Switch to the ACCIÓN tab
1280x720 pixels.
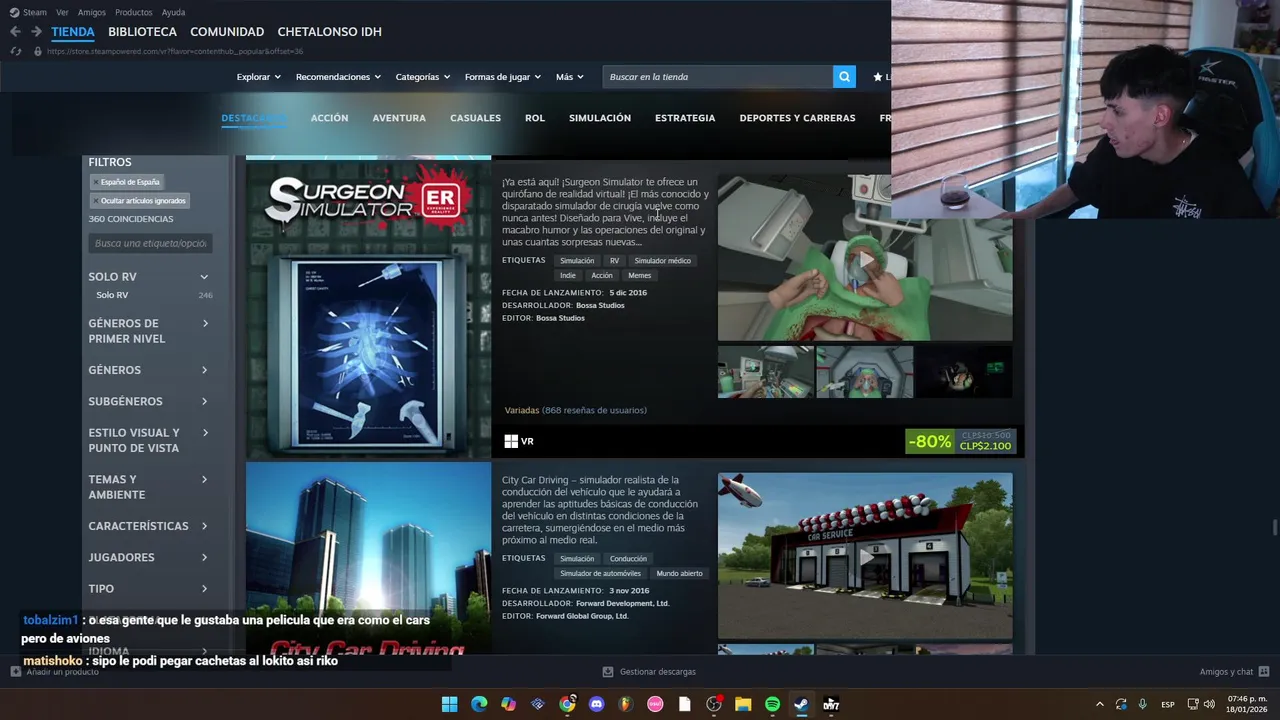[x=329, y=118]
